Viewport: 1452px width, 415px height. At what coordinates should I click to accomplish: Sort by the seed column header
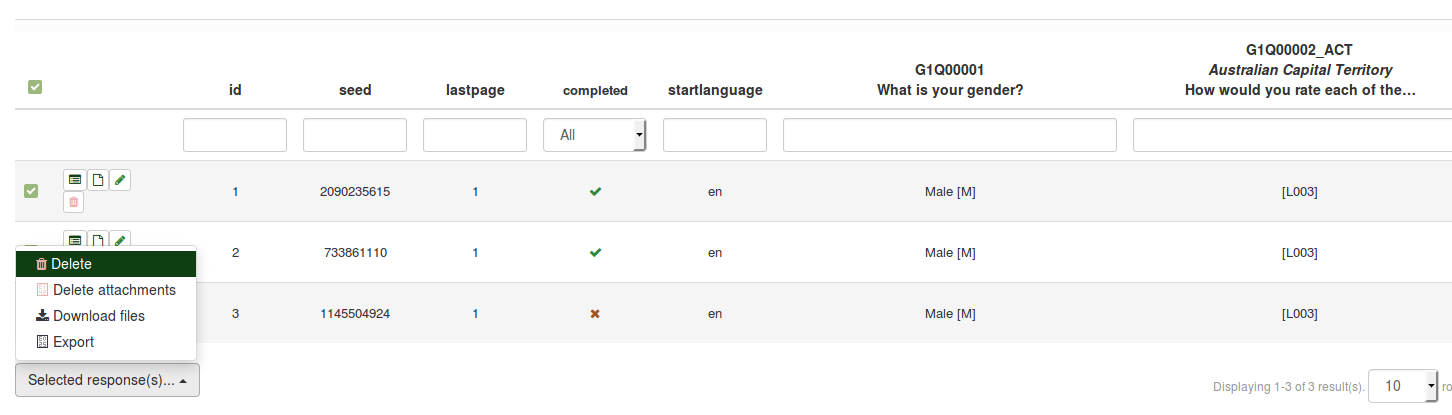(355, 90)
